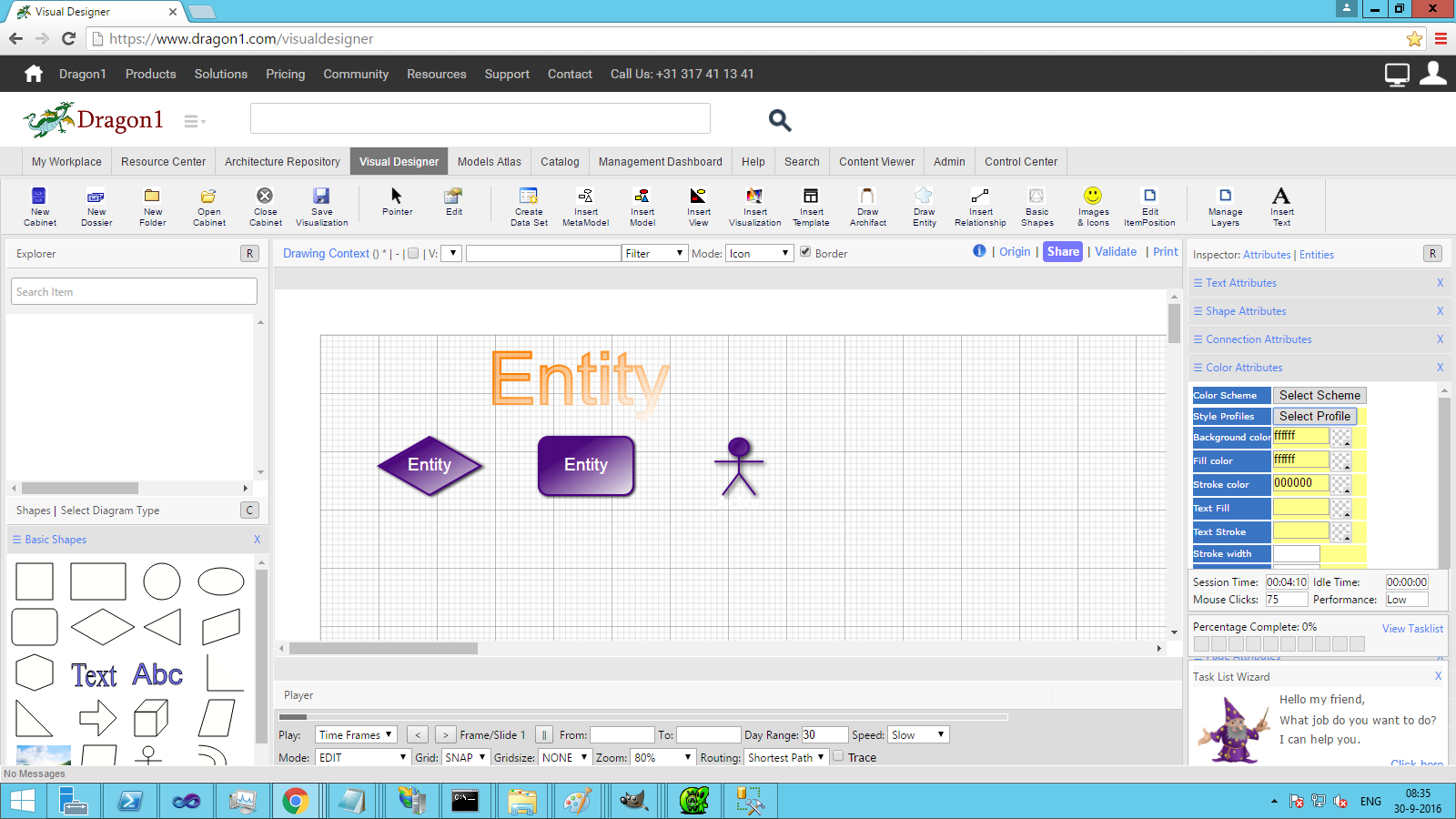Open the Routing Shortest Path dropdown
1456x819 pixels.
click(x=786, y=757)
